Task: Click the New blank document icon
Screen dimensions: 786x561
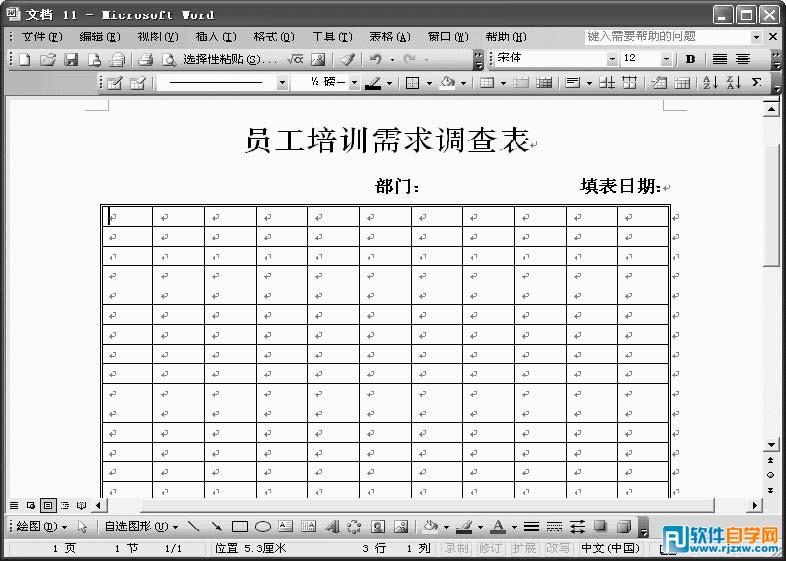Action: (x=25, y=60)
